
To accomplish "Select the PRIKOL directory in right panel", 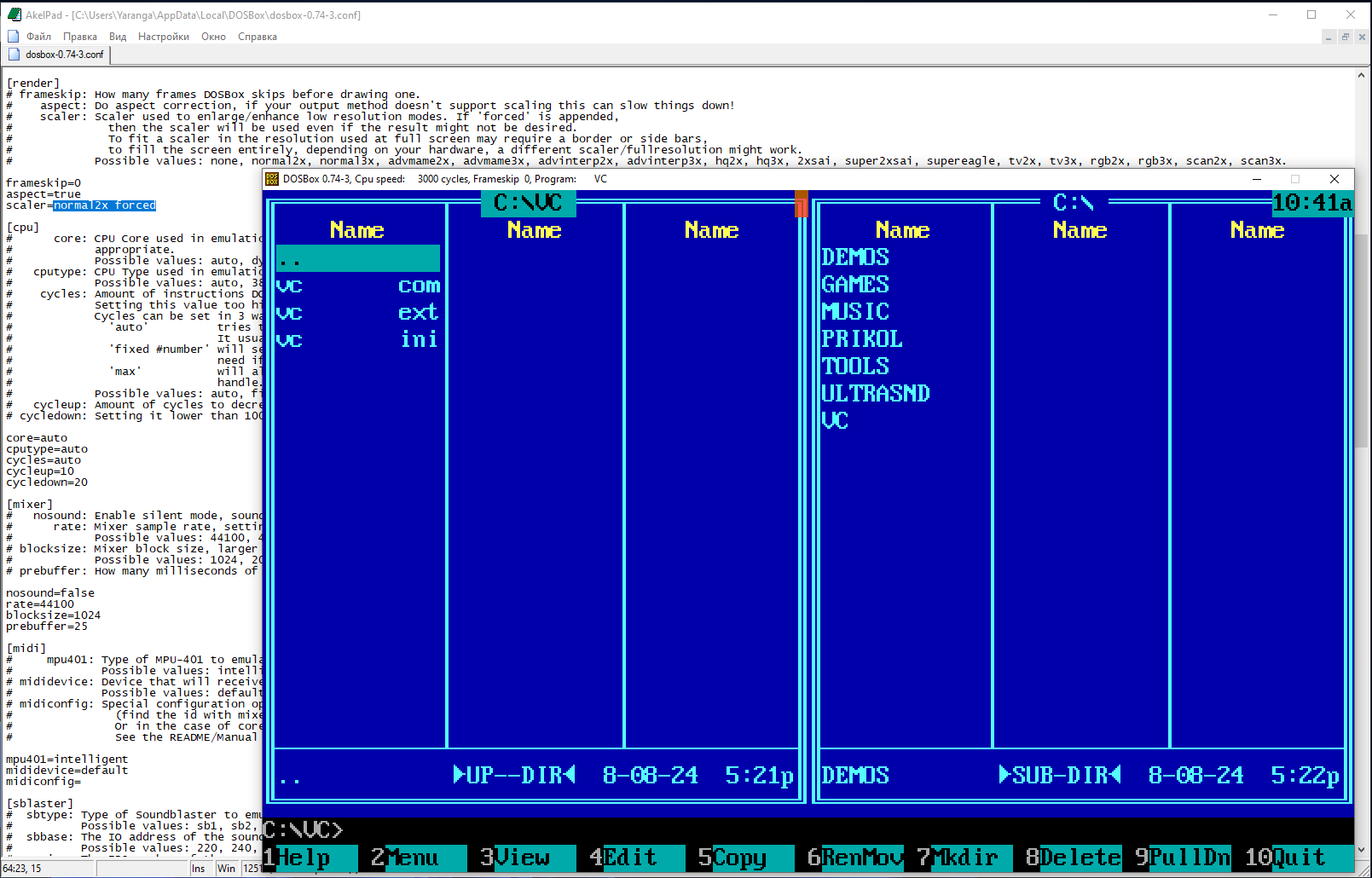I will tap(862, 339).
